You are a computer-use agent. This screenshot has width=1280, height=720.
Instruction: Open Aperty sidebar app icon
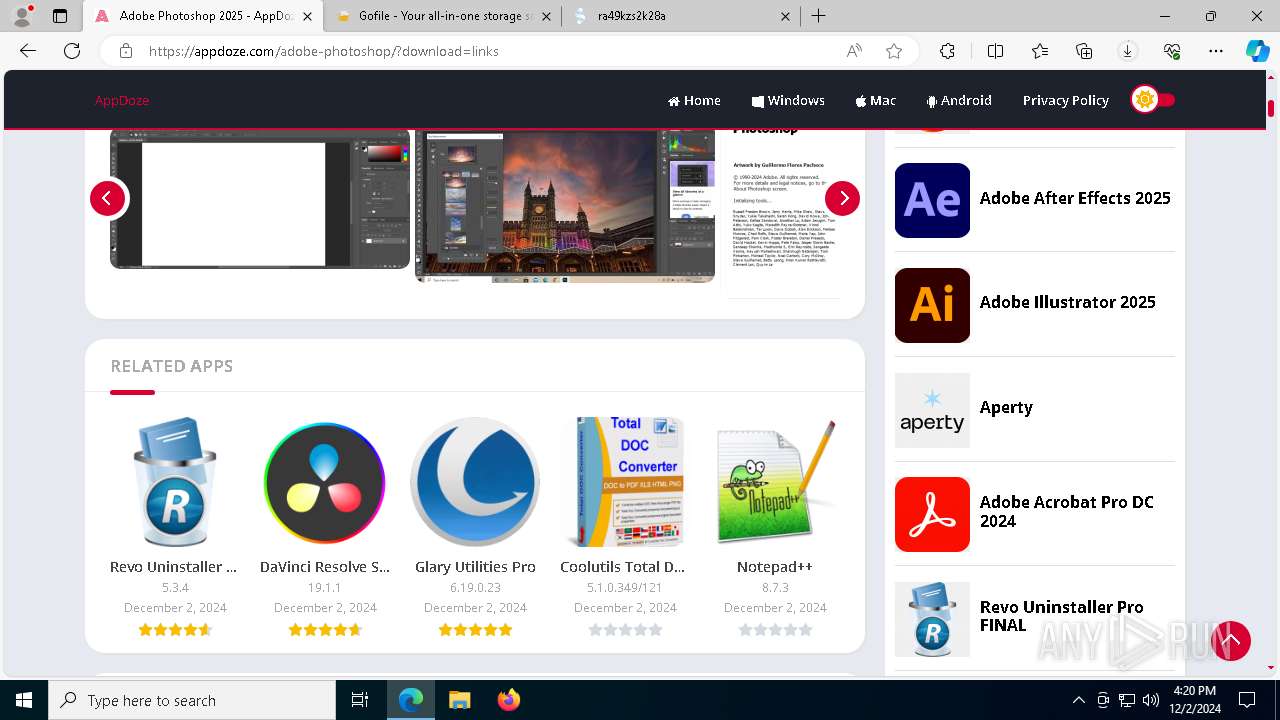[x=932, y=410]
